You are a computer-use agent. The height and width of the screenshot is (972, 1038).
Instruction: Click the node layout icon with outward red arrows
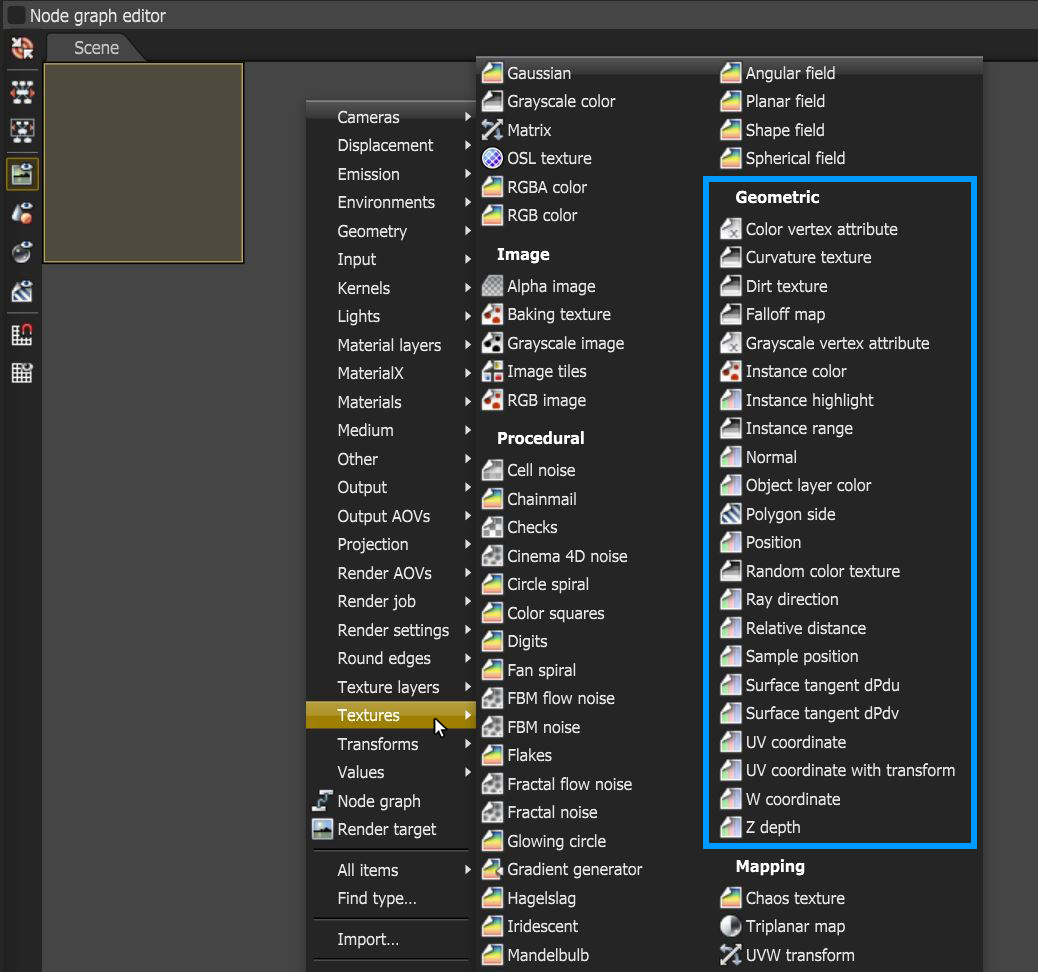click(22, 92)
